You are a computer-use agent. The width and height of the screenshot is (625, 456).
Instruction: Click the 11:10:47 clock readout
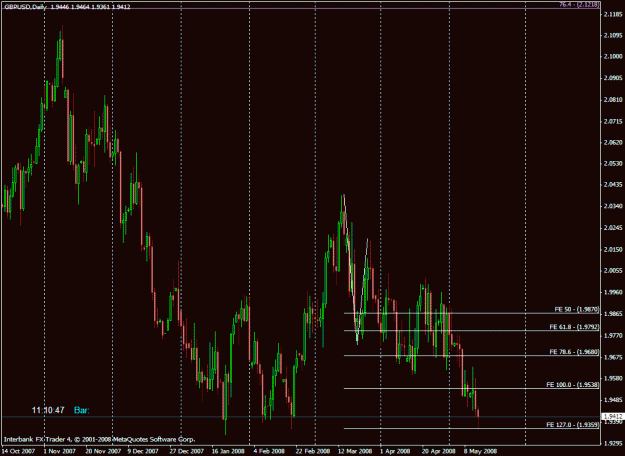pos(48,410)
